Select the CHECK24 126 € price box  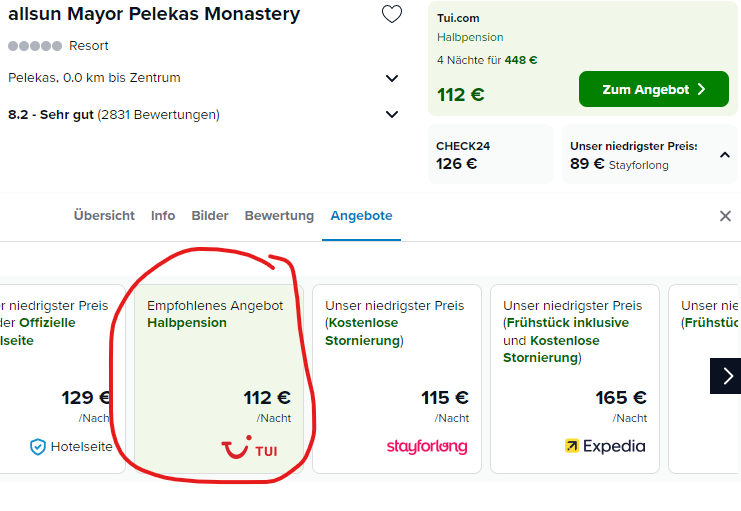(491, 154)
